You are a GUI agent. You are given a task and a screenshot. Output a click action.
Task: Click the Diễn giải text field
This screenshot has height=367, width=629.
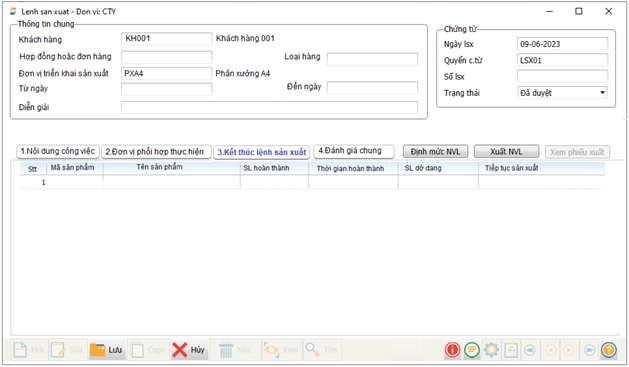pyautogui.click(x=270, y=107)
